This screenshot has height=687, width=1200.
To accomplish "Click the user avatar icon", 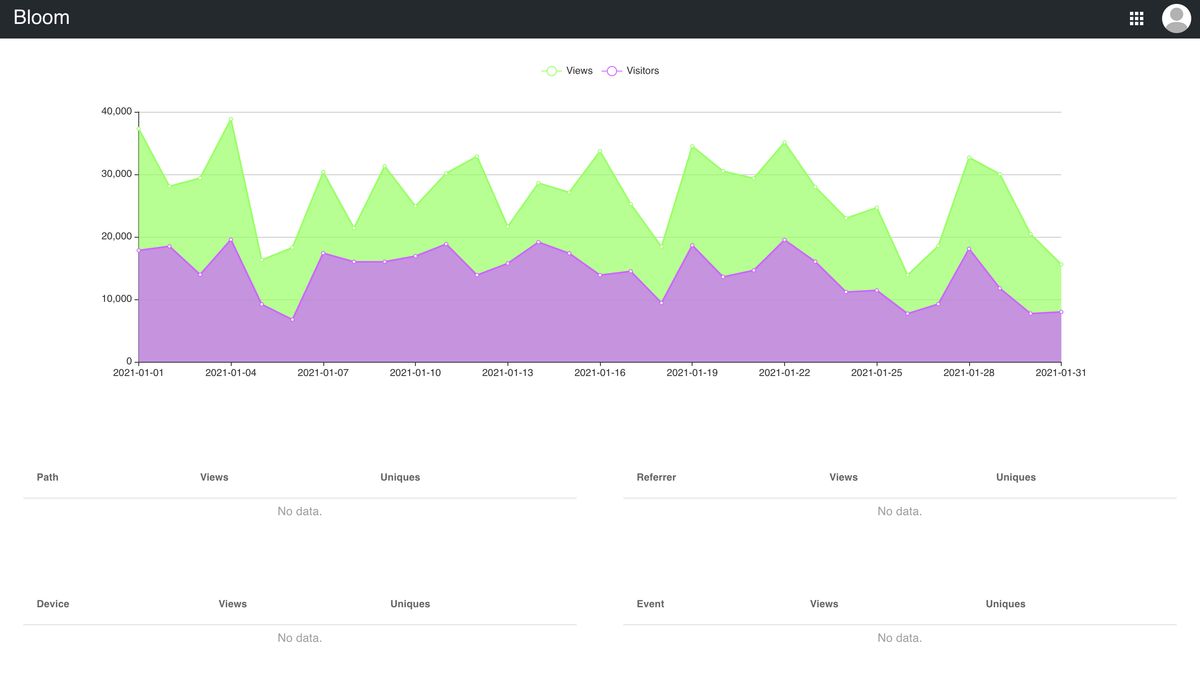I will click(1176, 17).
